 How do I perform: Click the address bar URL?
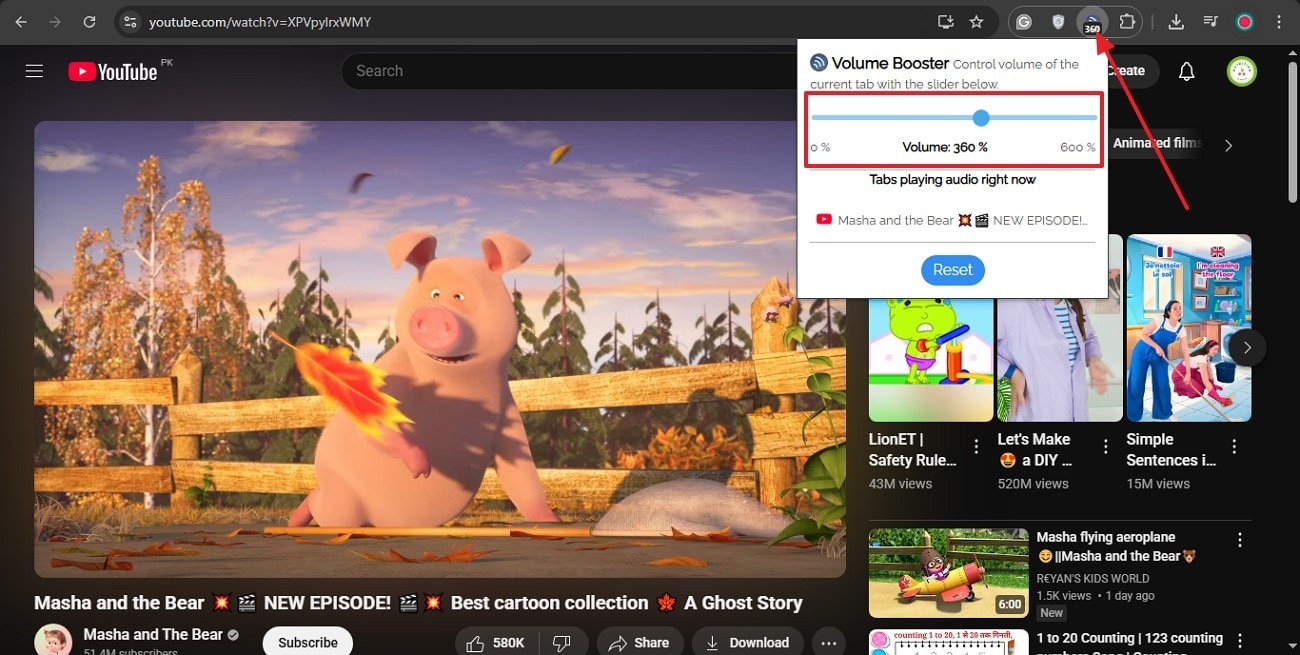[260, 21]
